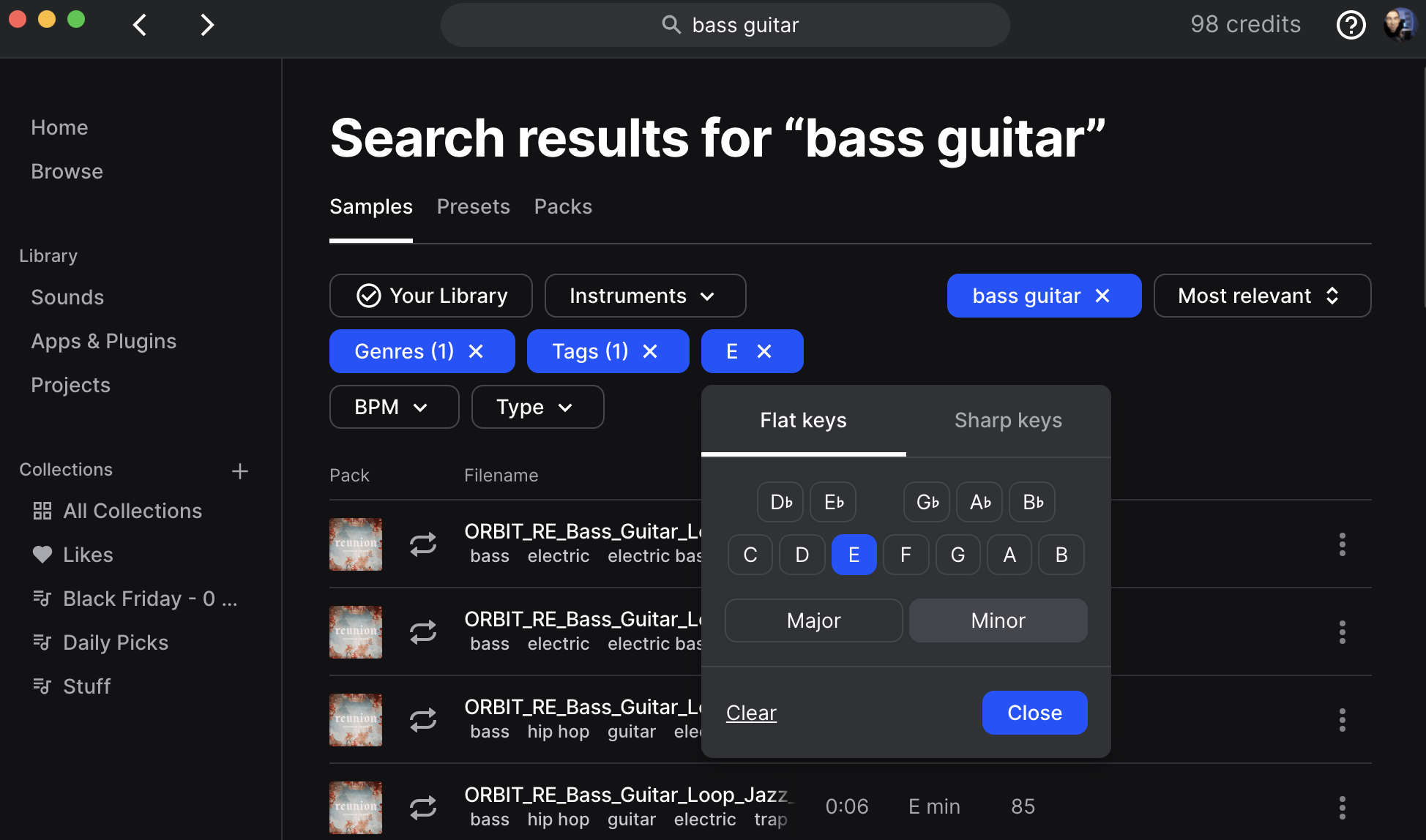Select Minor key mode

point(998,620)
